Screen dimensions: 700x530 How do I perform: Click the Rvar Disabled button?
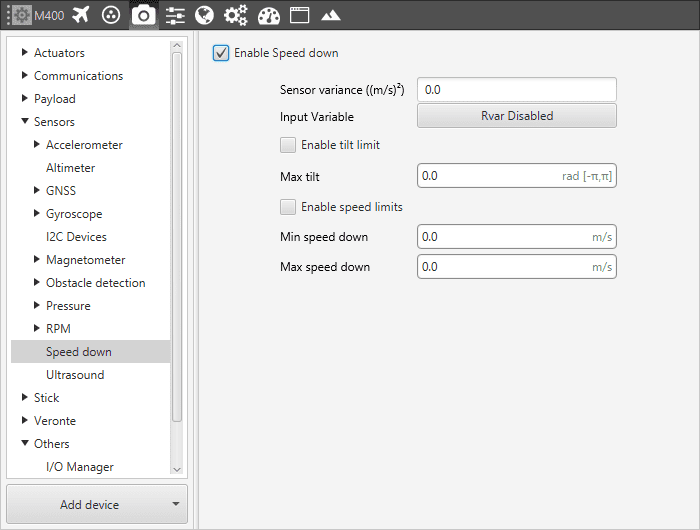click(x=517, y=116)
